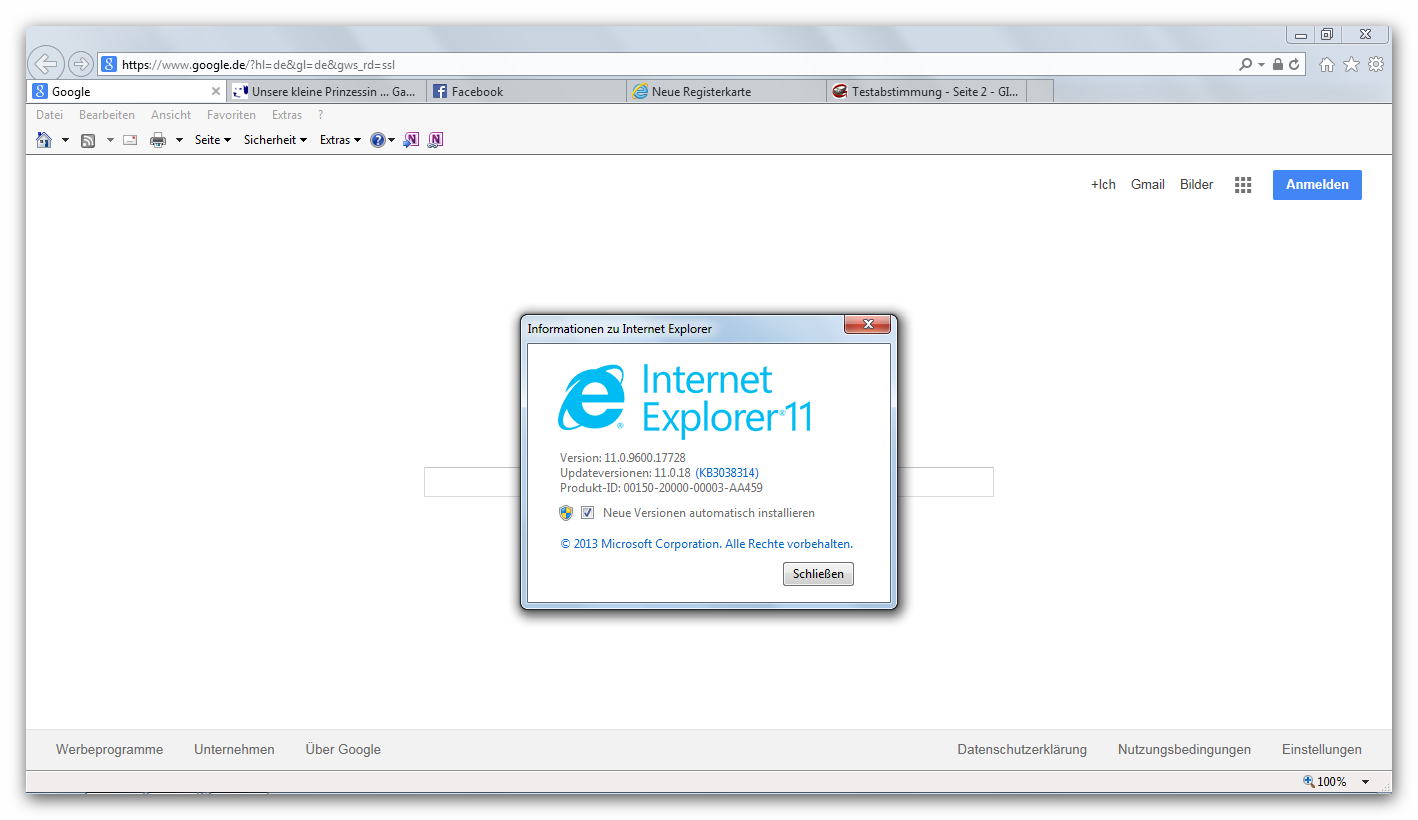Toggle Neue Versionen automatisch installieren checkbox
Image resolution: width=1418 pixels, height=820 pixels.
point(588,513)
